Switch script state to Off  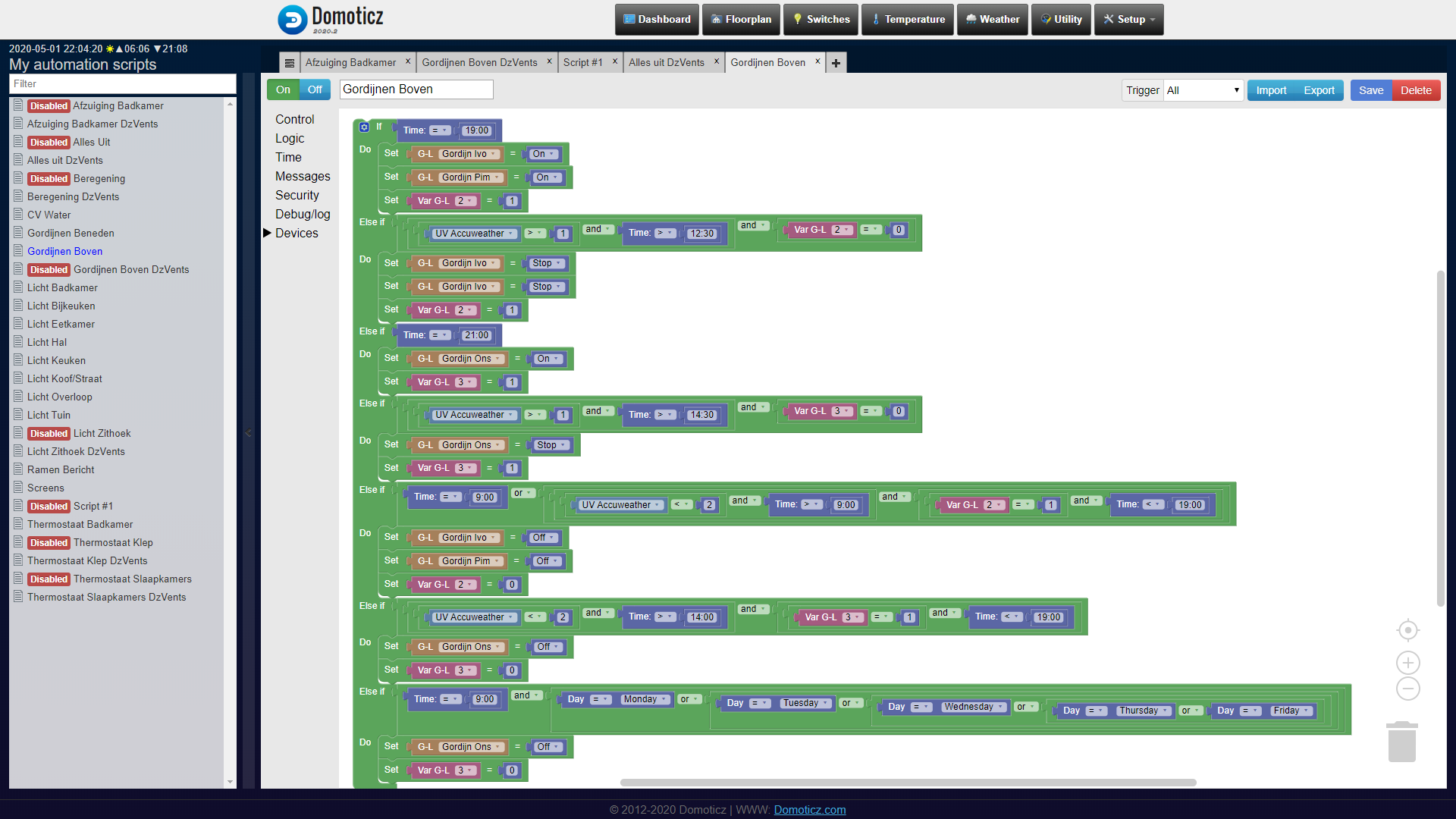coord(315,89)
